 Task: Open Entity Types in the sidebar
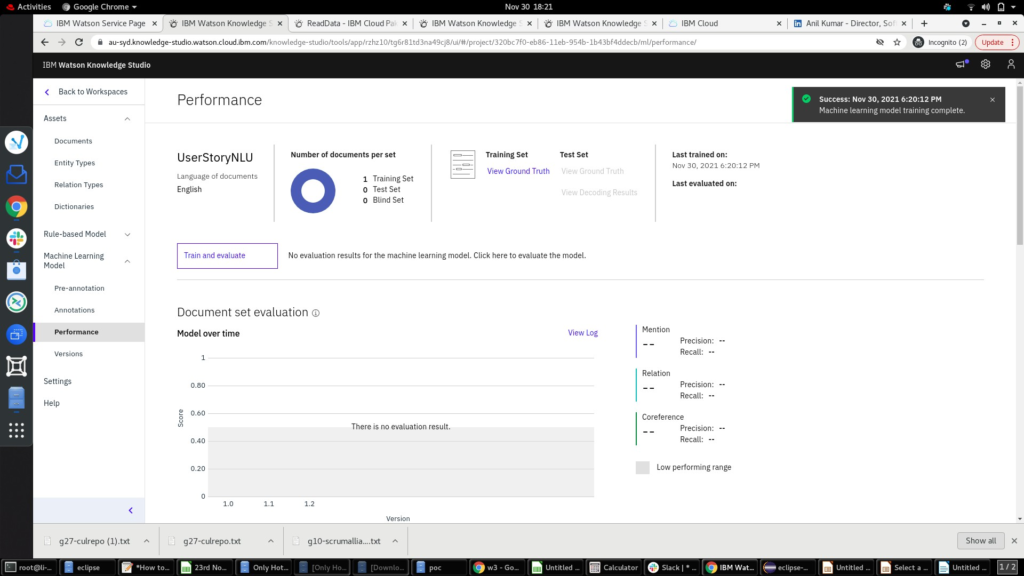[x=75, y=163]
